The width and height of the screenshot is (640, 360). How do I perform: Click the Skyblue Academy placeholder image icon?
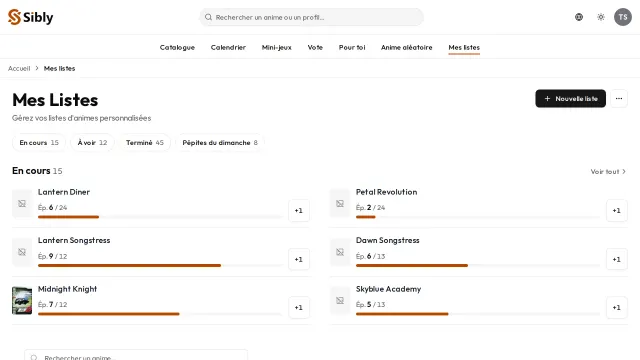340,301
